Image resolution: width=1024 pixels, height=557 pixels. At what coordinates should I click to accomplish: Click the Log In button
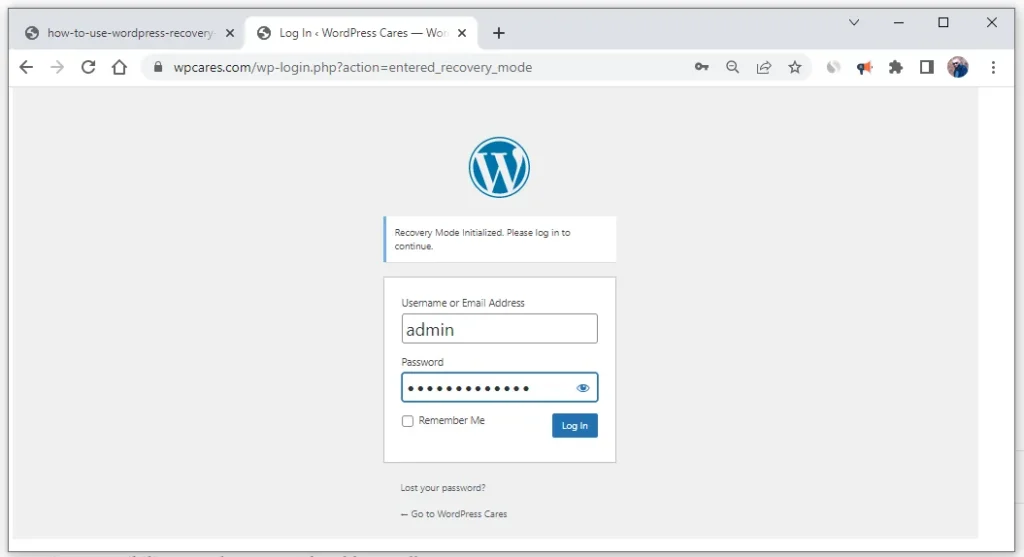575,426
